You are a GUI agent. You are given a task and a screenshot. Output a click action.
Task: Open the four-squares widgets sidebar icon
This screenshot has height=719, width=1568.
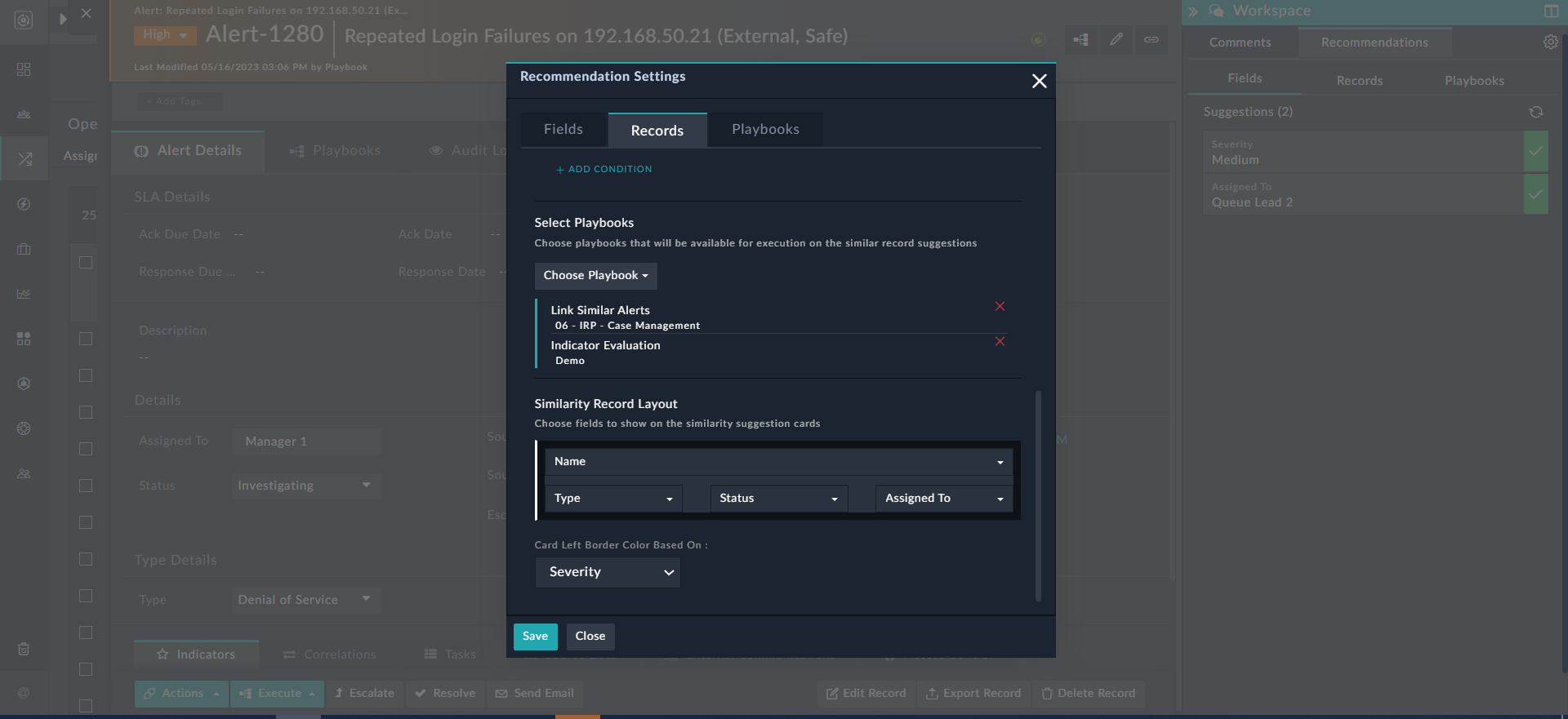pos(24,339)
